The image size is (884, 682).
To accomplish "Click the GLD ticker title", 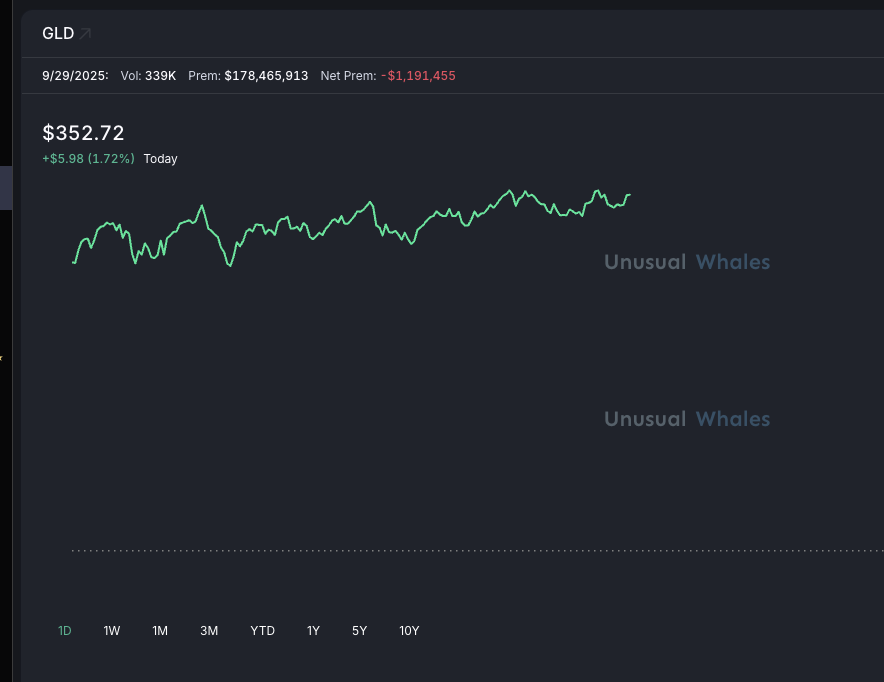I will tap(58, 33).
